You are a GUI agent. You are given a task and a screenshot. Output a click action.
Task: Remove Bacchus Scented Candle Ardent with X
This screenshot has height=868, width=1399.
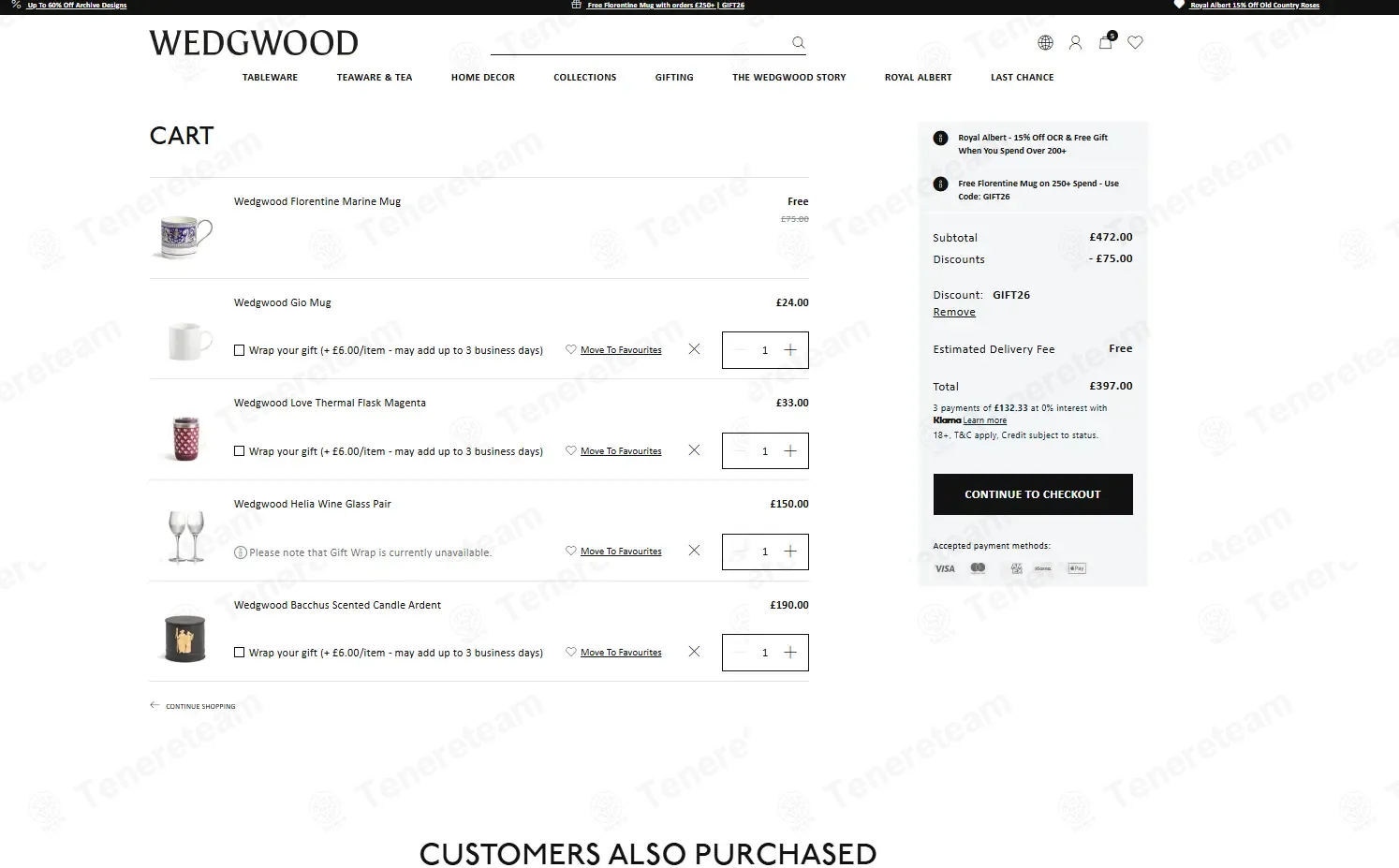pyautogui.click(x=694, y=652)
